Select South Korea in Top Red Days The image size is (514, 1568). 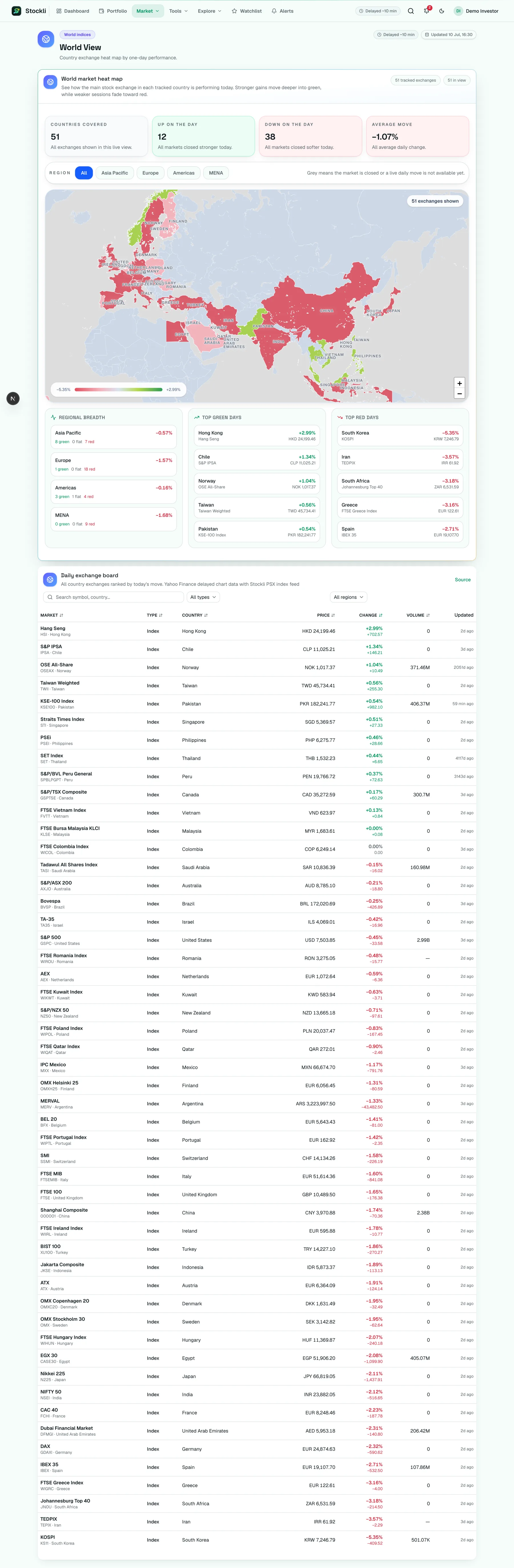point(400,436)
